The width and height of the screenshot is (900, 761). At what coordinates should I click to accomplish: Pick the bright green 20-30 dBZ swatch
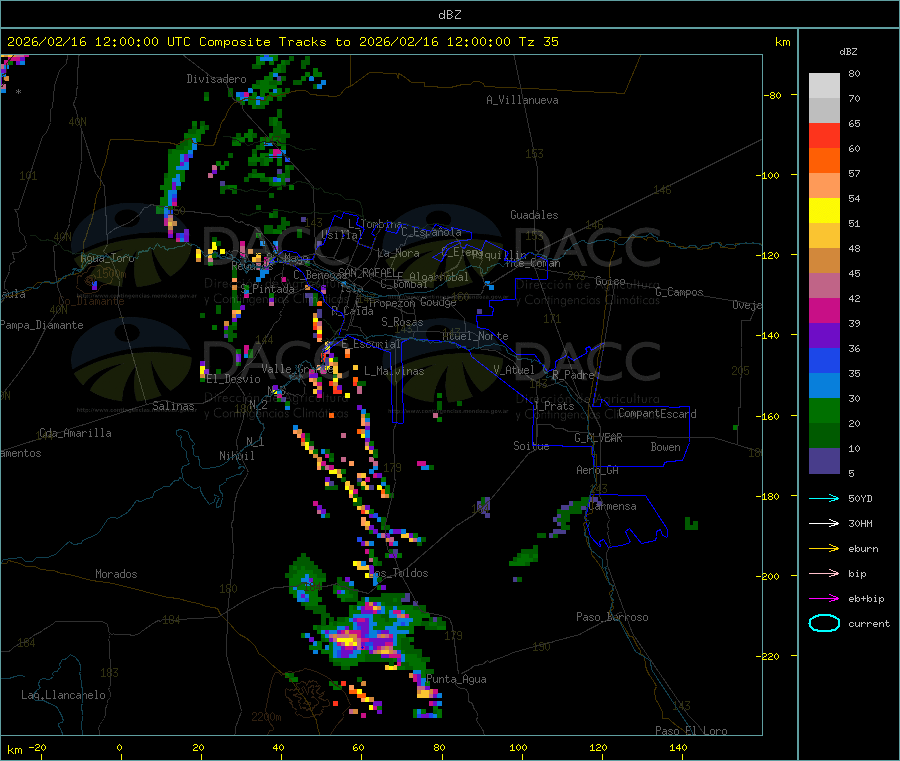tap(824, 411)
